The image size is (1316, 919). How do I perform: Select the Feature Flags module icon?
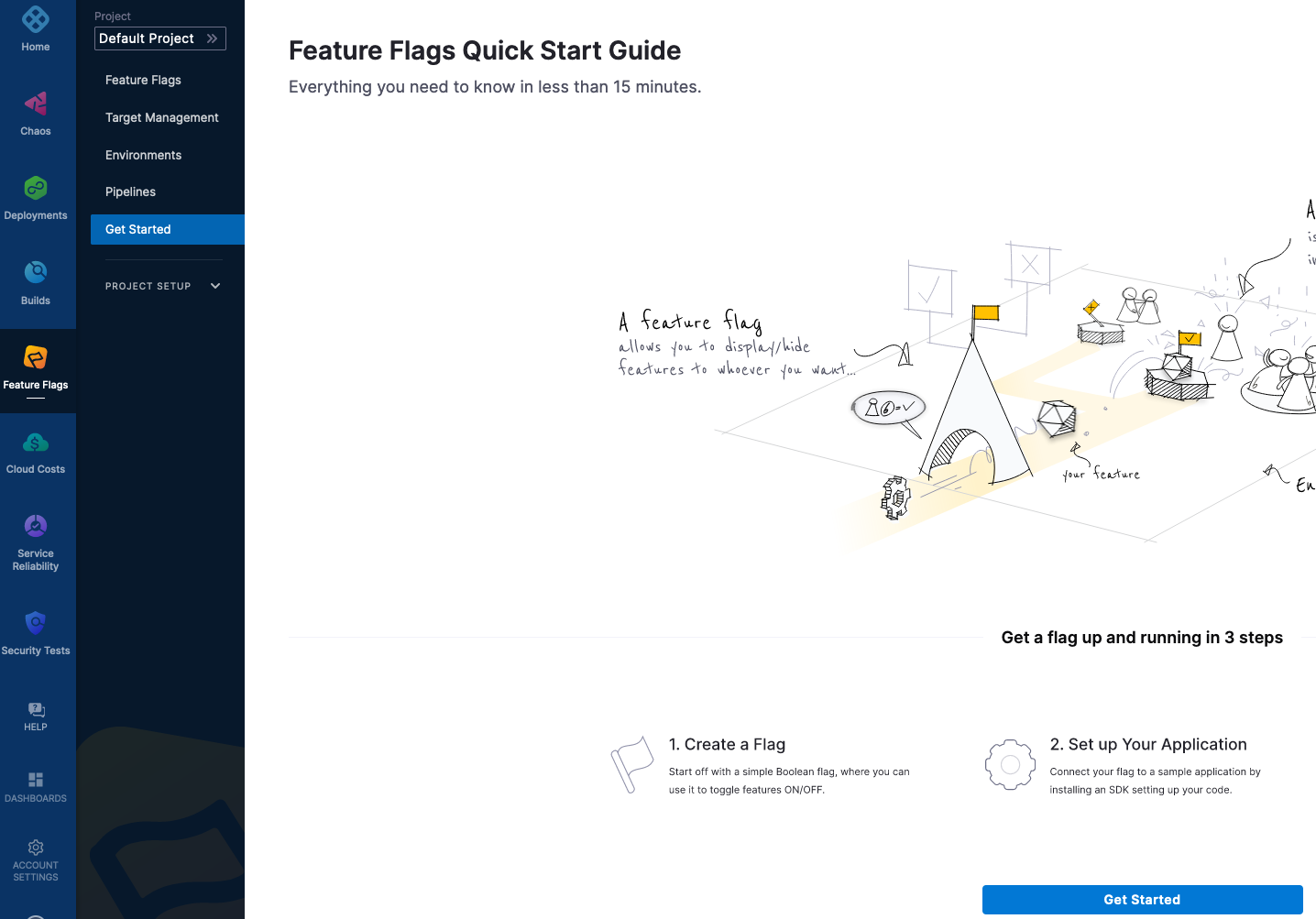36,357
